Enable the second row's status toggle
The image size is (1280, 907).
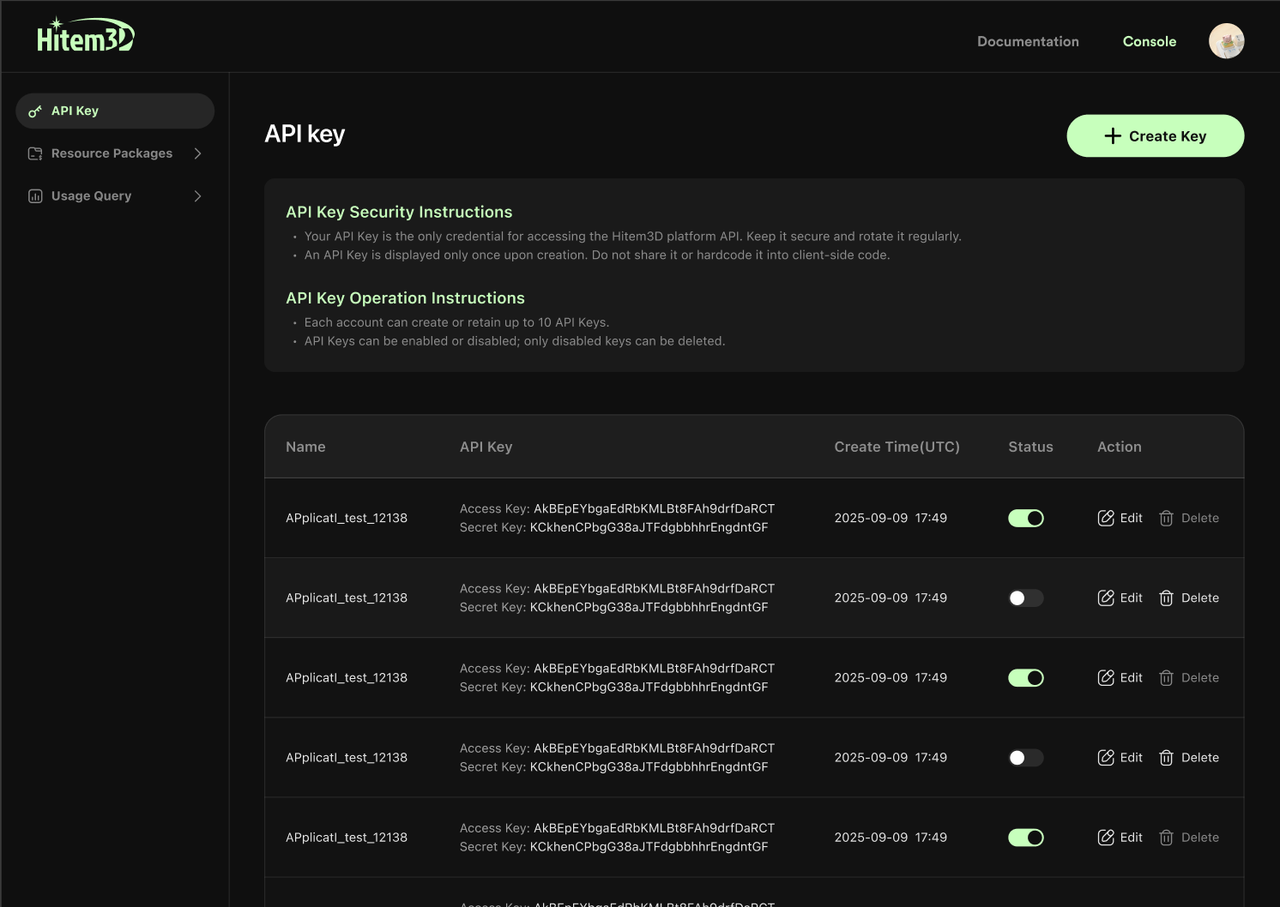[1026, 598]
